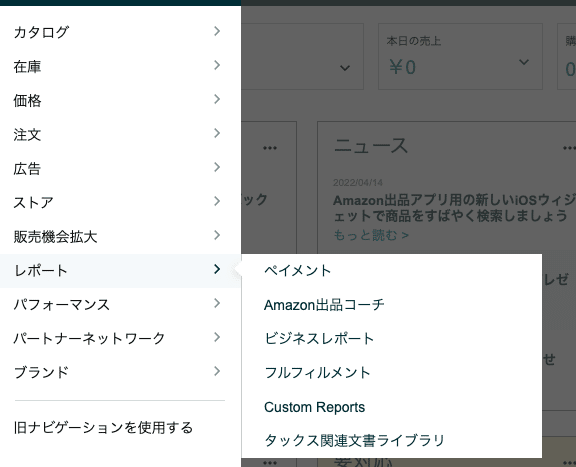
Task: Expand the chevron next to 広告
Action: click(x=217, y=167)
